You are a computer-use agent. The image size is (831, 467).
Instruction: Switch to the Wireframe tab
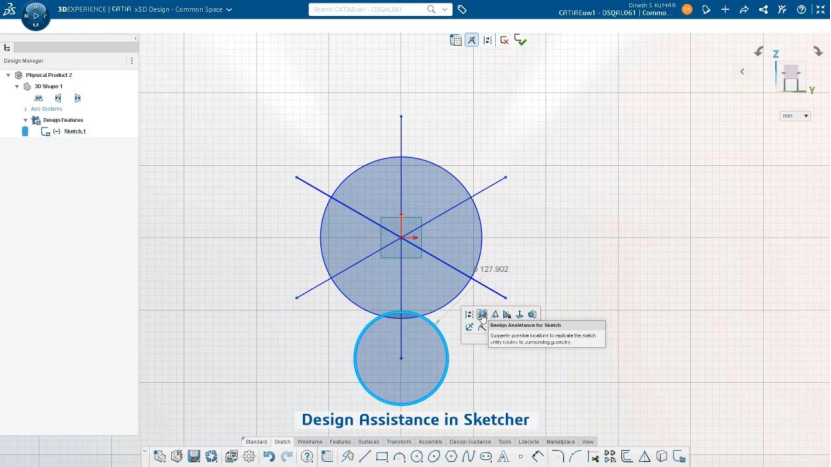pyautogui.click(x=310, y=442)
